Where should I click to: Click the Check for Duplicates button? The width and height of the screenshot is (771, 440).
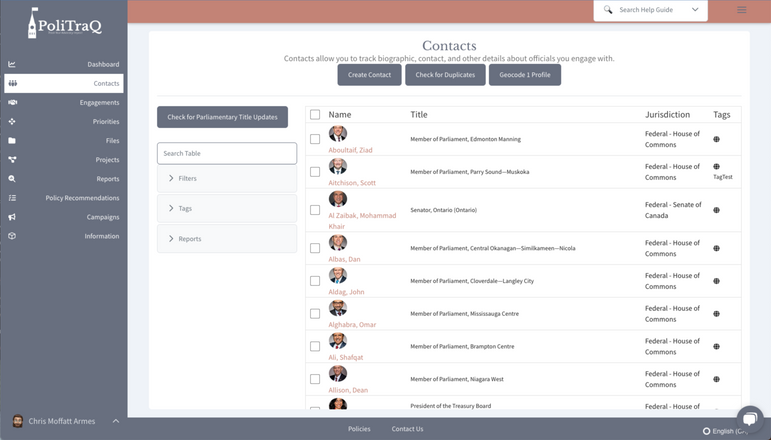[445, 75]
